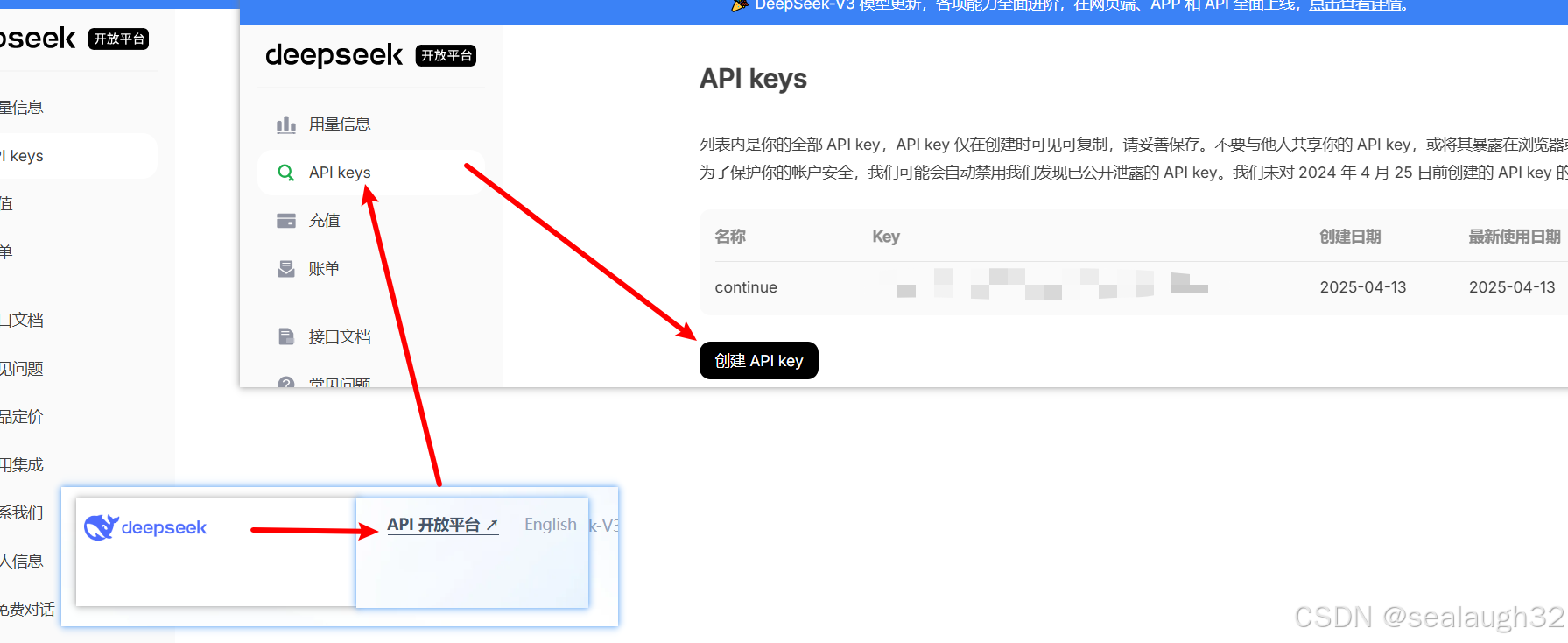Click the 创建 API key button
1568x643 pixels.
[x=759, y=361]
